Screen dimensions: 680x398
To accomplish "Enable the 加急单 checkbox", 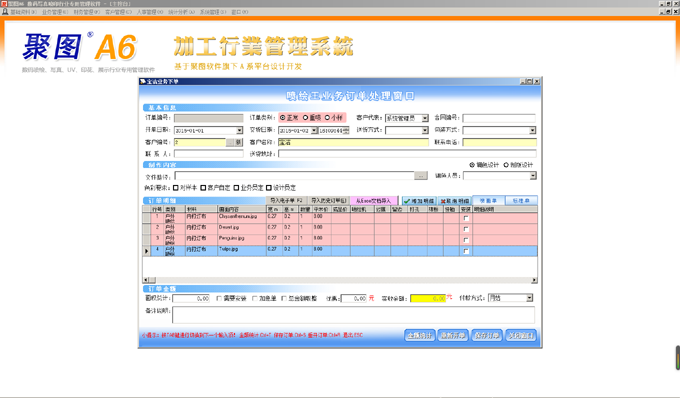I will (255, 298).
